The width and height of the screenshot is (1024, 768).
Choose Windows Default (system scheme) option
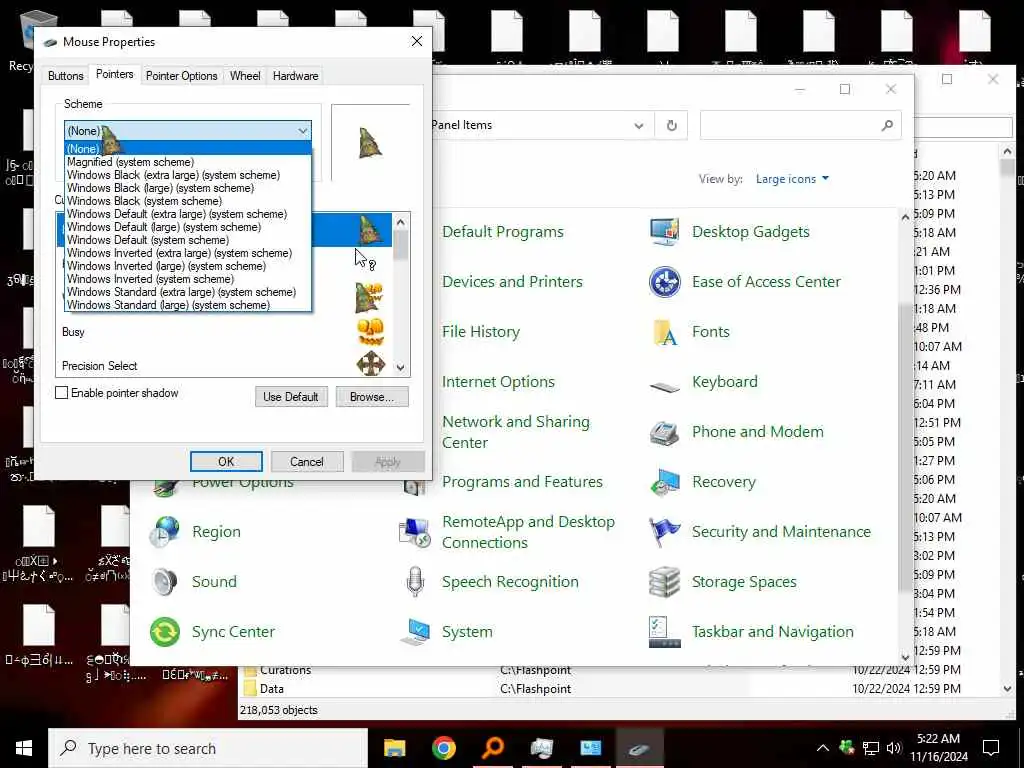pos(188,240)
